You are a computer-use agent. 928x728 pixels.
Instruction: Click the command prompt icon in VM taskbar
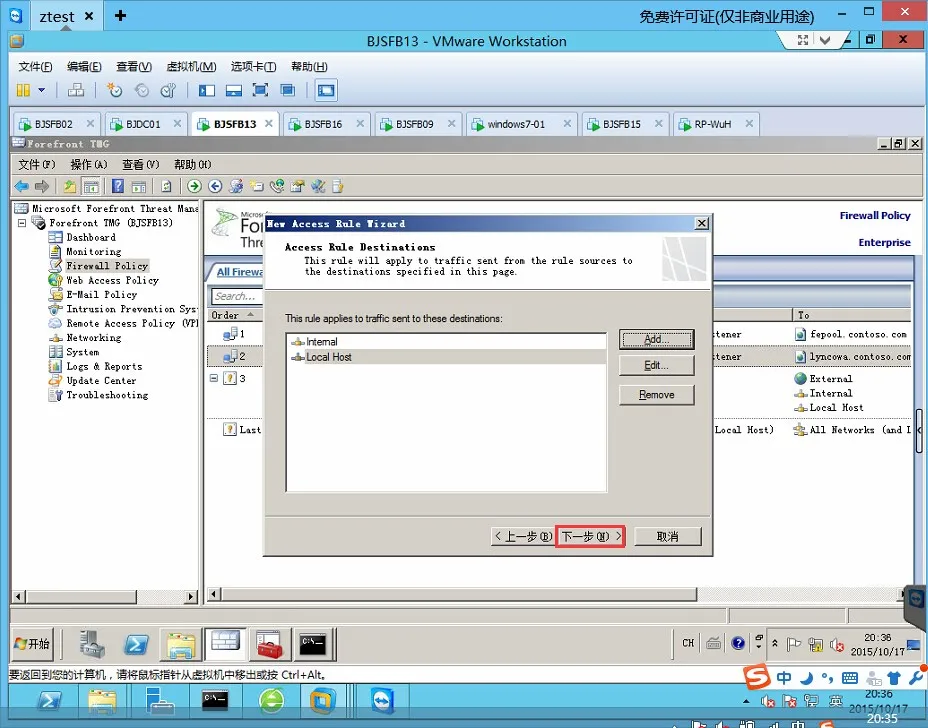tap(313, 644)
